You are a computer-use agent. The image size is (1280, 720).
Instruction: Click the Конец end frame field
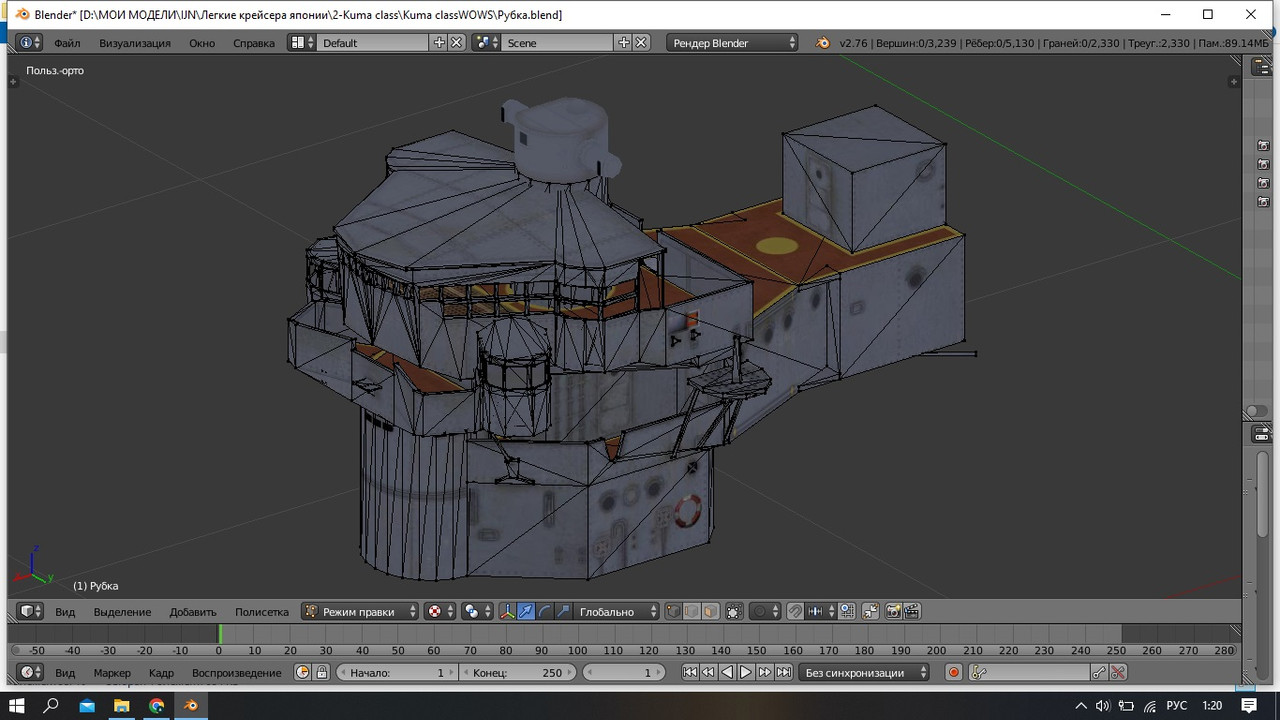click(x=518, y=673)
